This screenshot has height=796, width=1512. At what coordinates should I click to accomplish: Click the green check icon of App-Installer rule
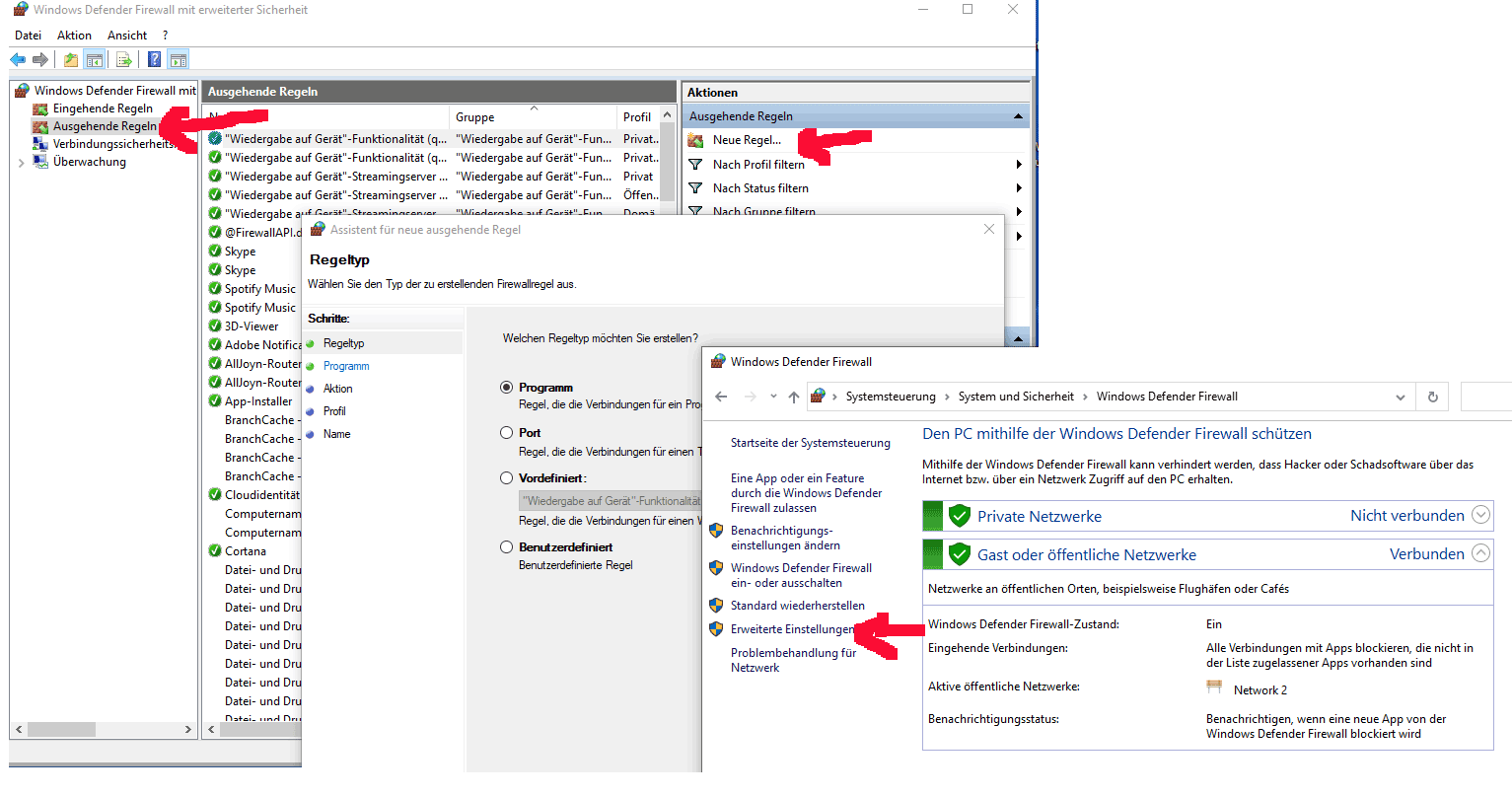(x=215, y=401)
